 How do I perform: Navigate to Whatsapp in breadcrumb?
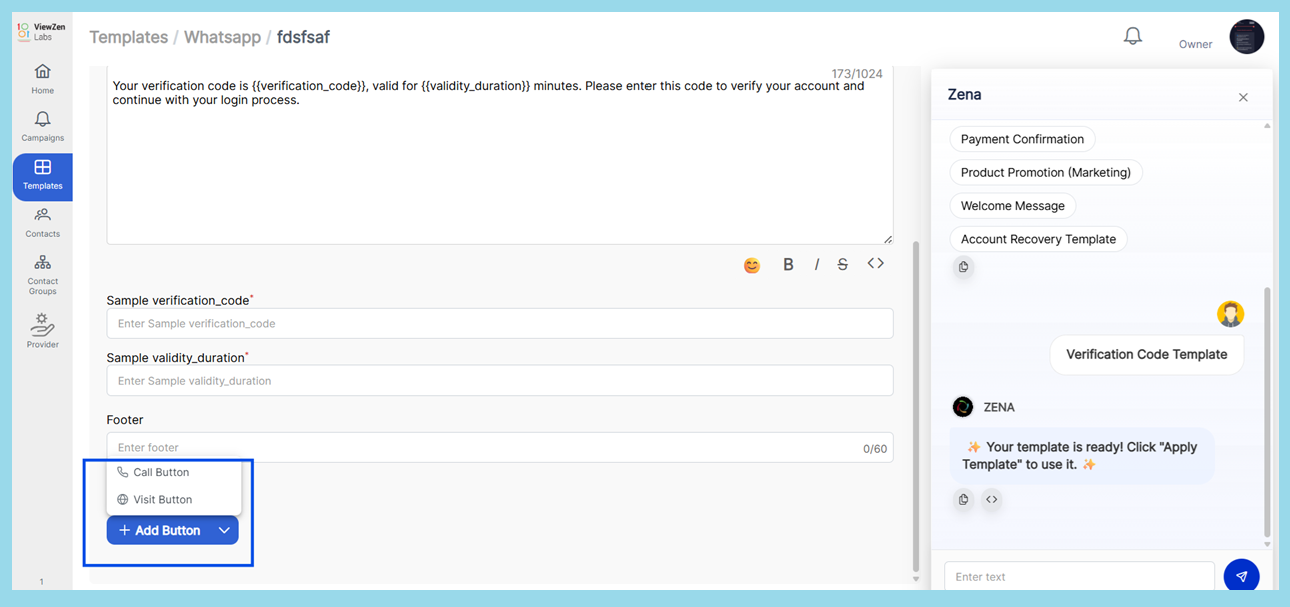222,37
